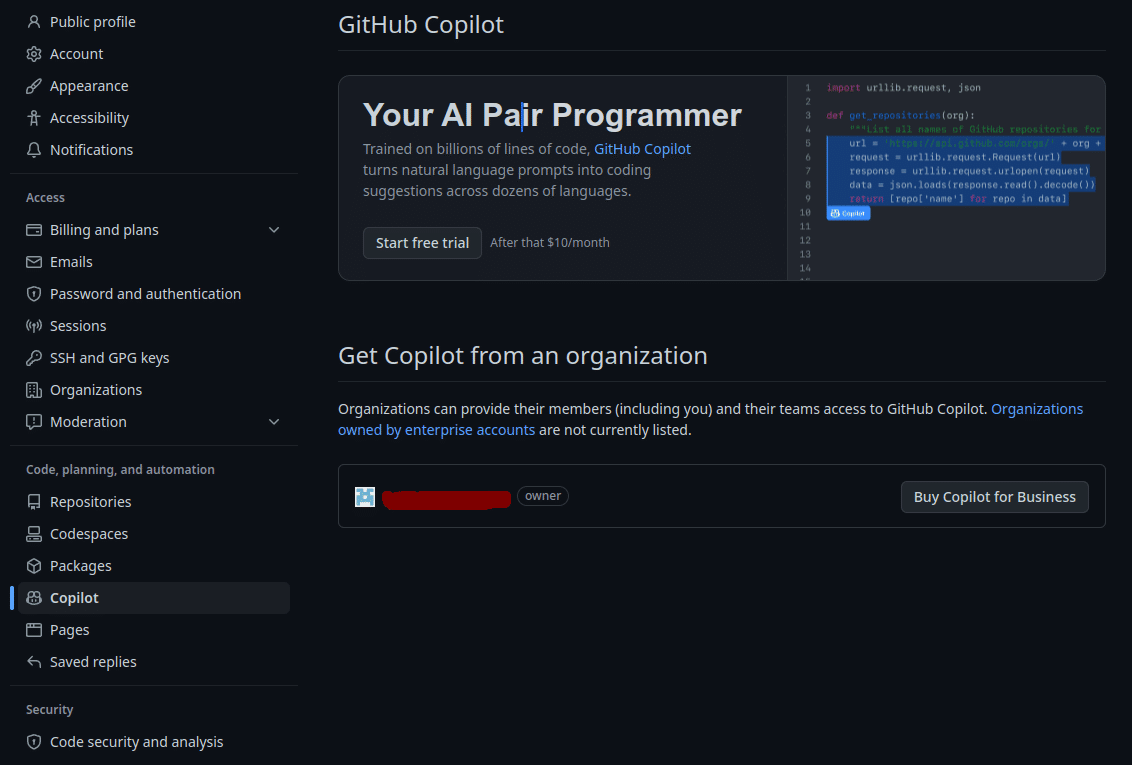Click the 'Security' section label

click(49, 710)
